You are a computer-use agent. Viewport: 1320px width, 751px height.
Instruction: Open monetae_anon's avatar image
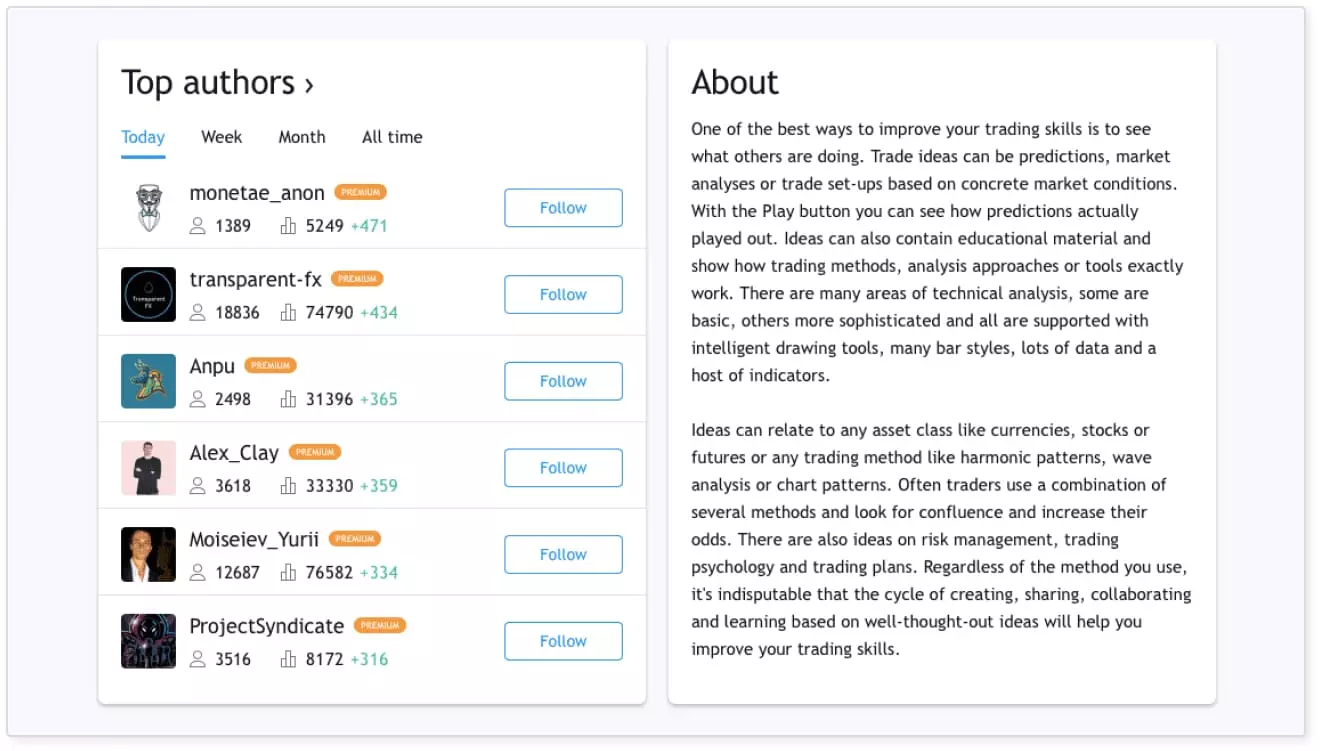pyautogui.click(x=148, y=208)
